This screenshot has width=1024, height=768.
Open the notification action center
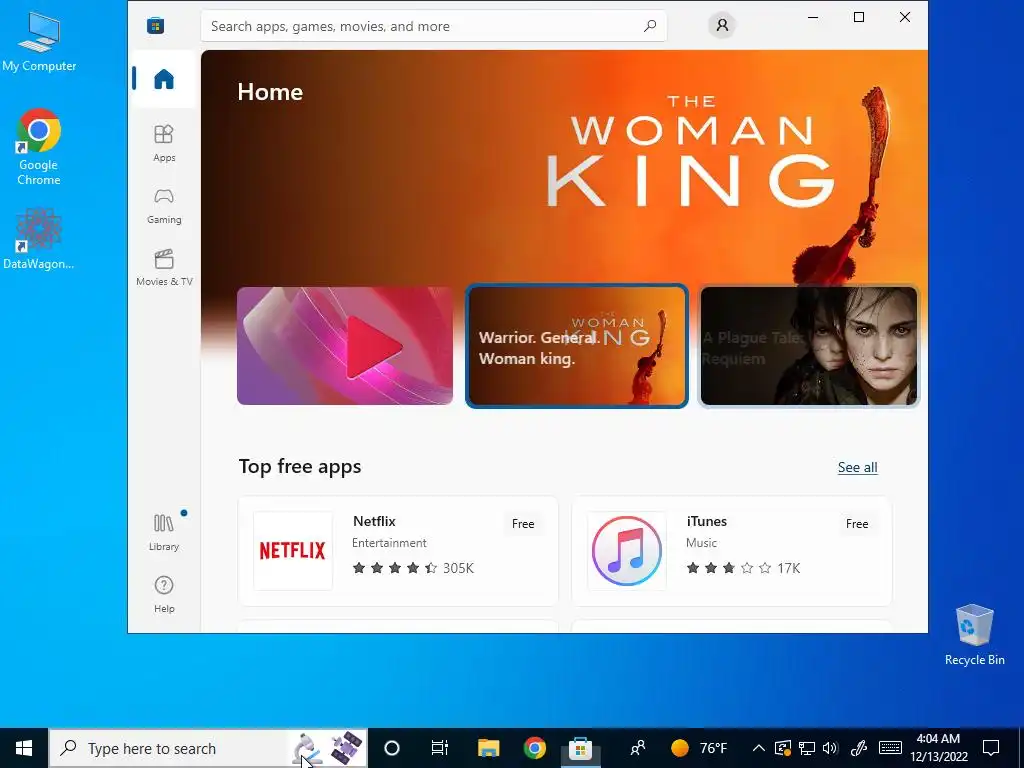pyautogui.click(x=991, y=748)
